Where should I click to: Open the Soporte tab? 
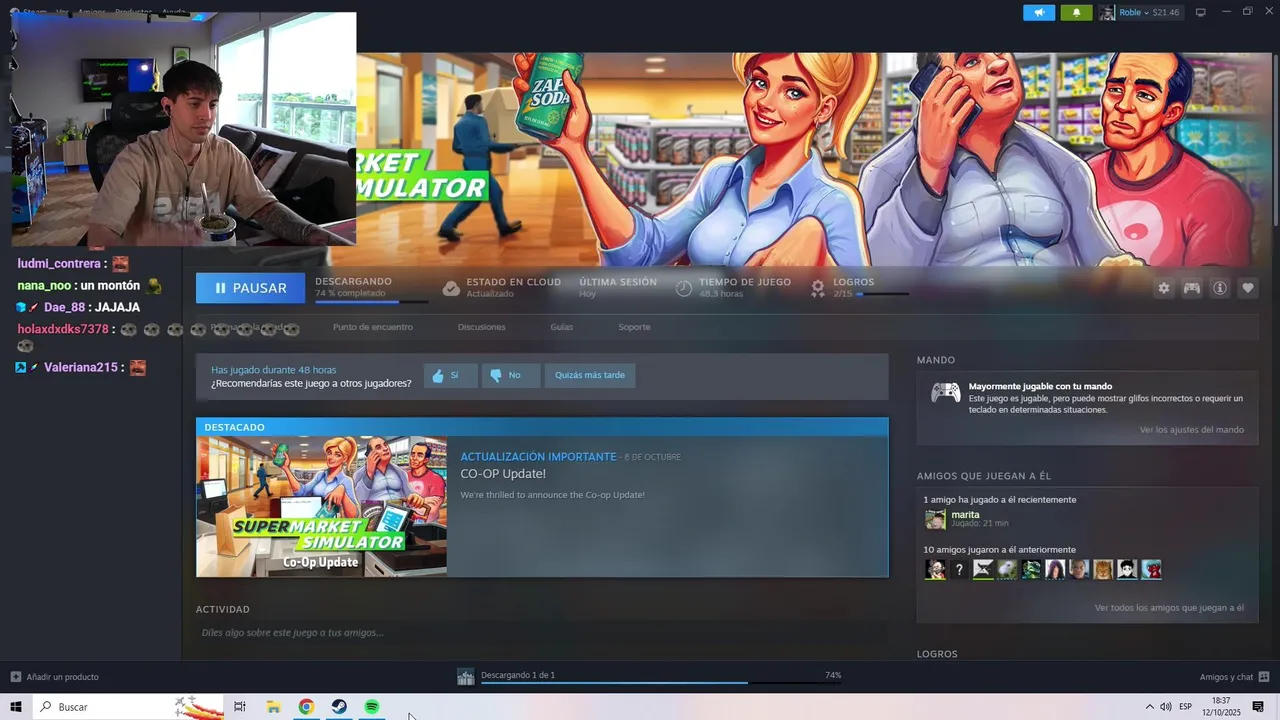pos(634,327)
